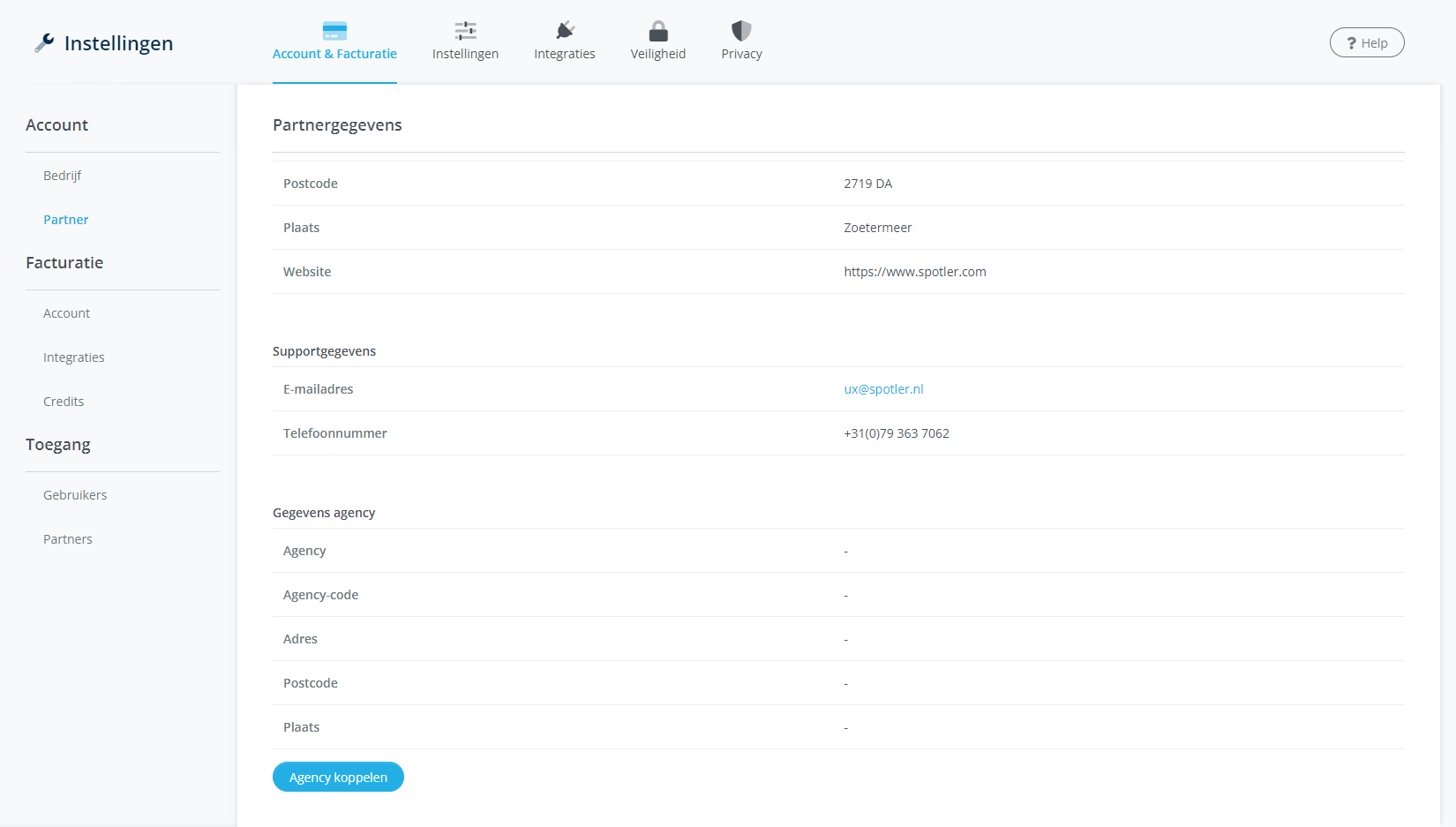Click the phone number +31(0)79 363 7062
This screenshot has width=1456, height=827.
pyautogui.click(x=897, y=433)
